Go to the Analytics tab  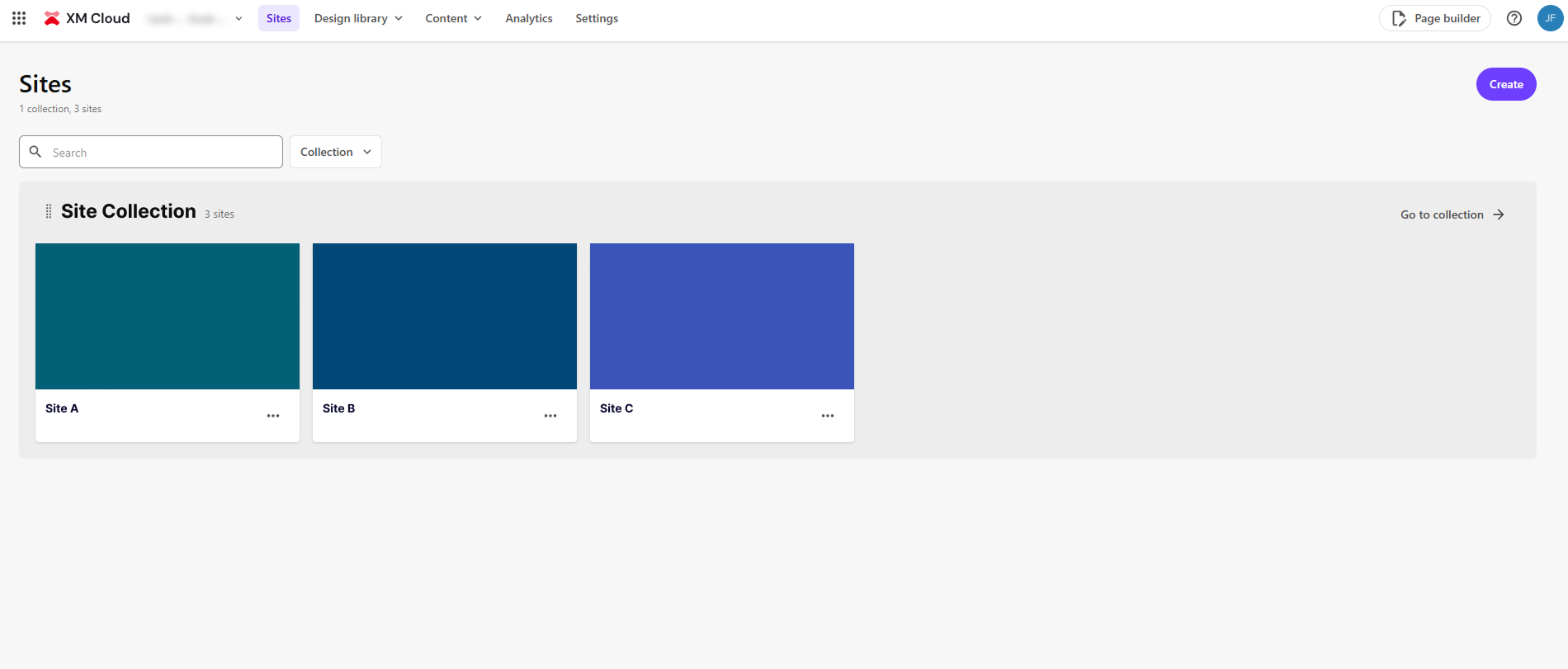[529, 18]
